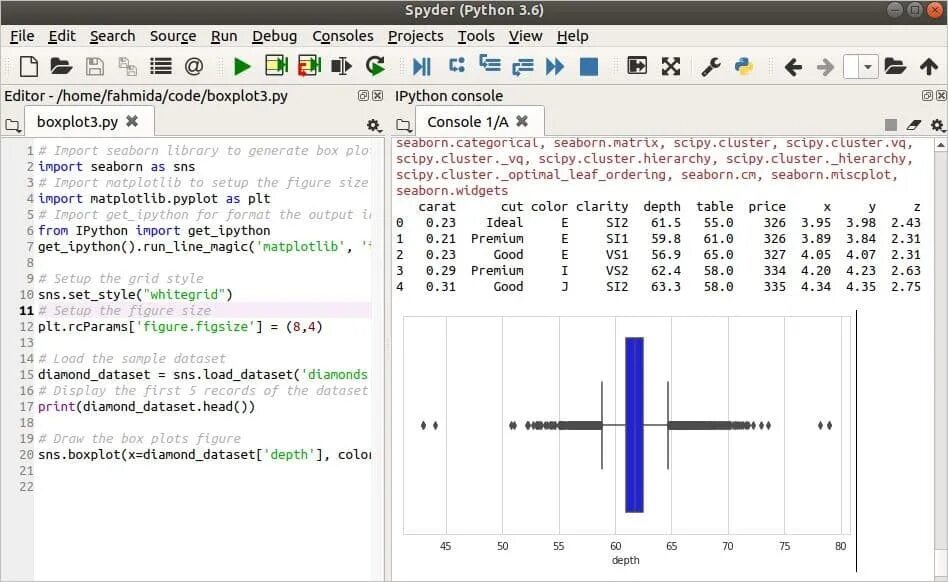Viewport: 948px width, 582px height.
Task: Open the File menu
Action: pos(22,36)
